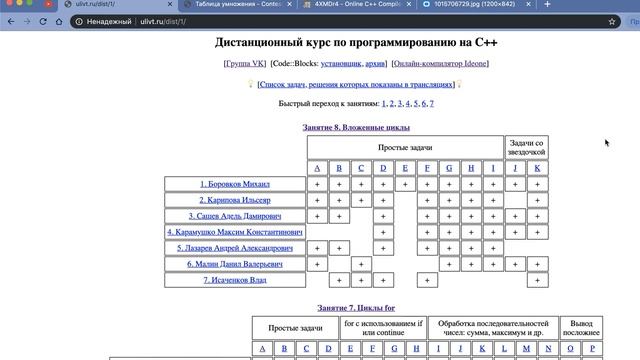
Task: Open student 4. Карамушко Максим Константинович link
Action: click(235, 232)
